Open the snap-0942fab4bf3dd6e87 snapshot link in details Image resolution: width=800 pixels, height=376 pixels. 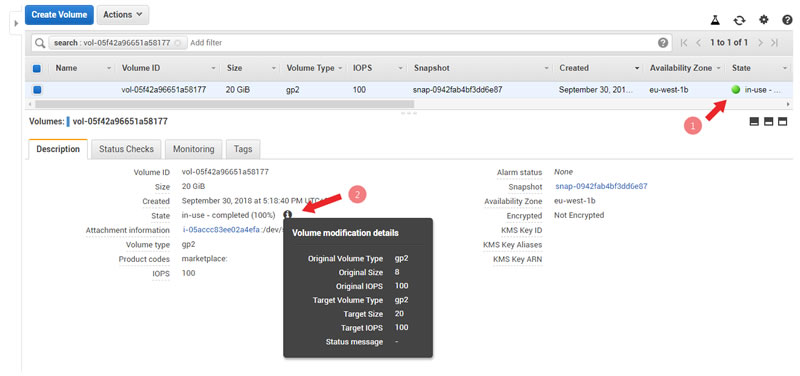(x=601, y=186)
